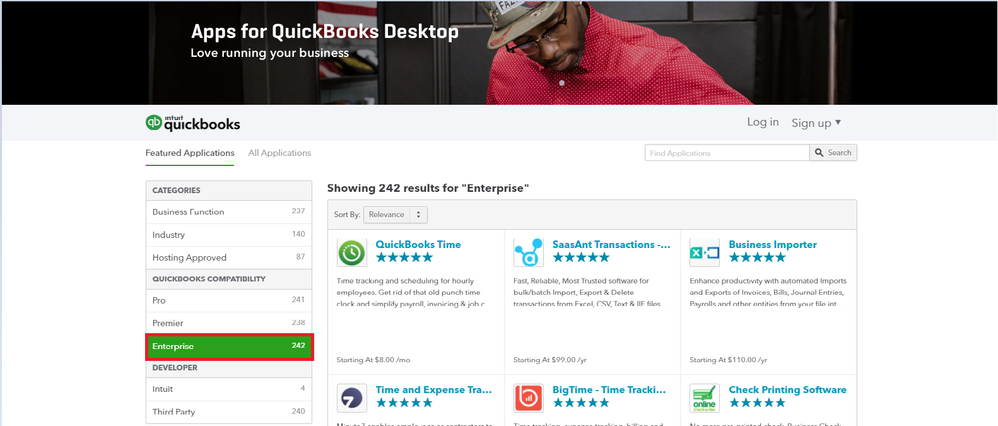Screen dimensions: 998x426
Task: Click the Intuit QuickBooks logo
Action: point(193,123)
